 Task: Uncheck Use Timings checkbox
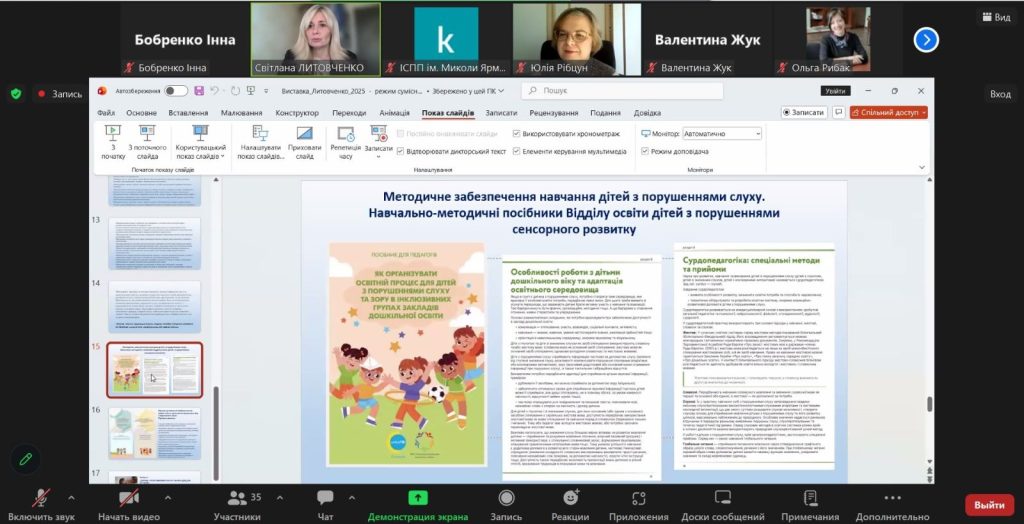[x=517, y=133]
